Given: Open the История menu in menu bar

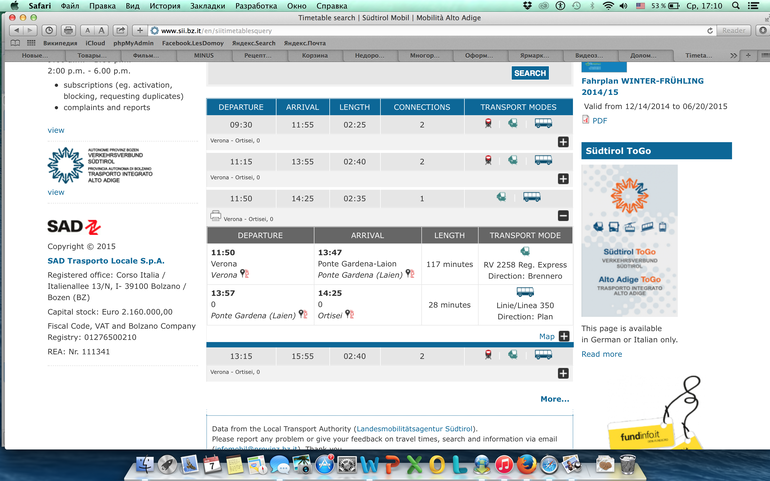Looking at the screenshot, I should (x=165, y=6).
